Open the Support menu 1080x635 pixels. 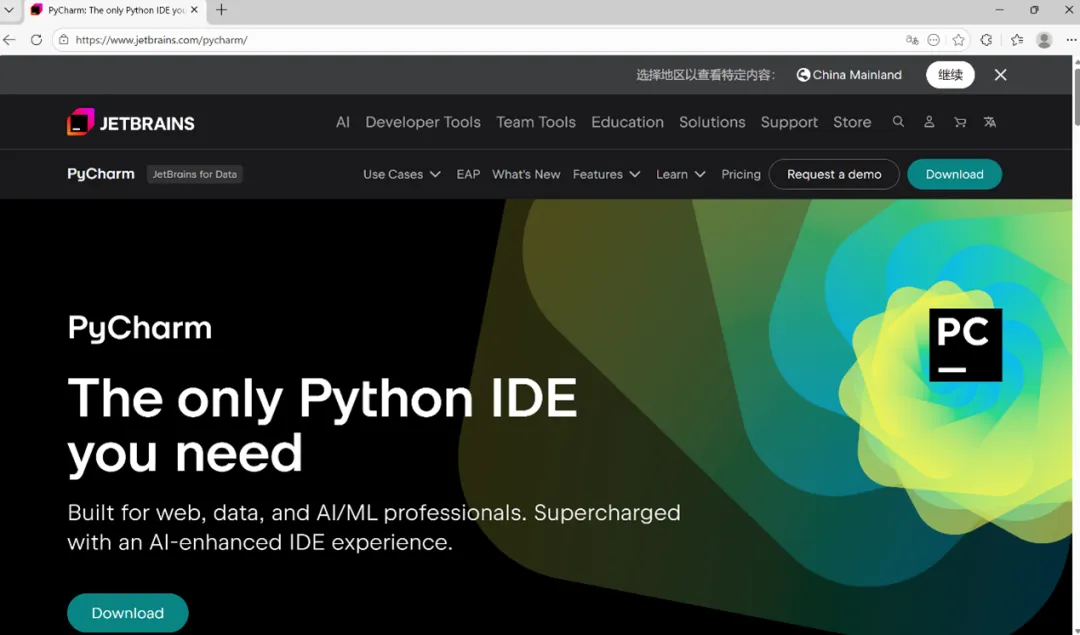789,122
